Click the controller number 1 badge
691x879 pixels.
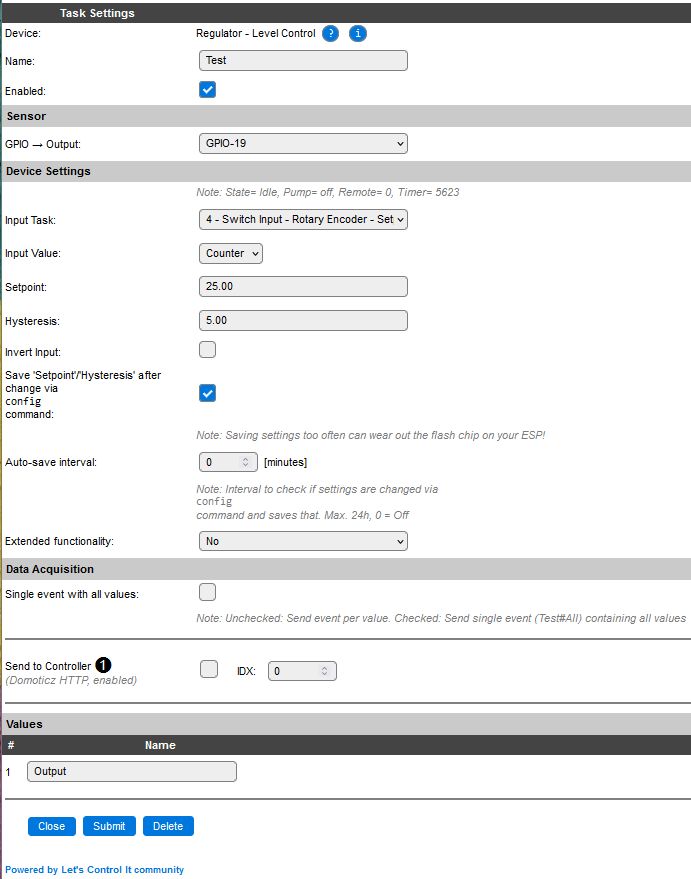[103, 665]
